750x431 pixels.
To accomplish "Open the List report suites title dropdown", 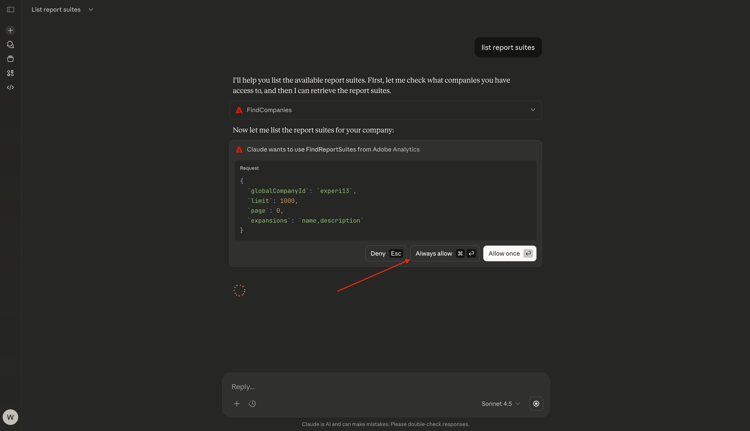I will tap(62, 10).
